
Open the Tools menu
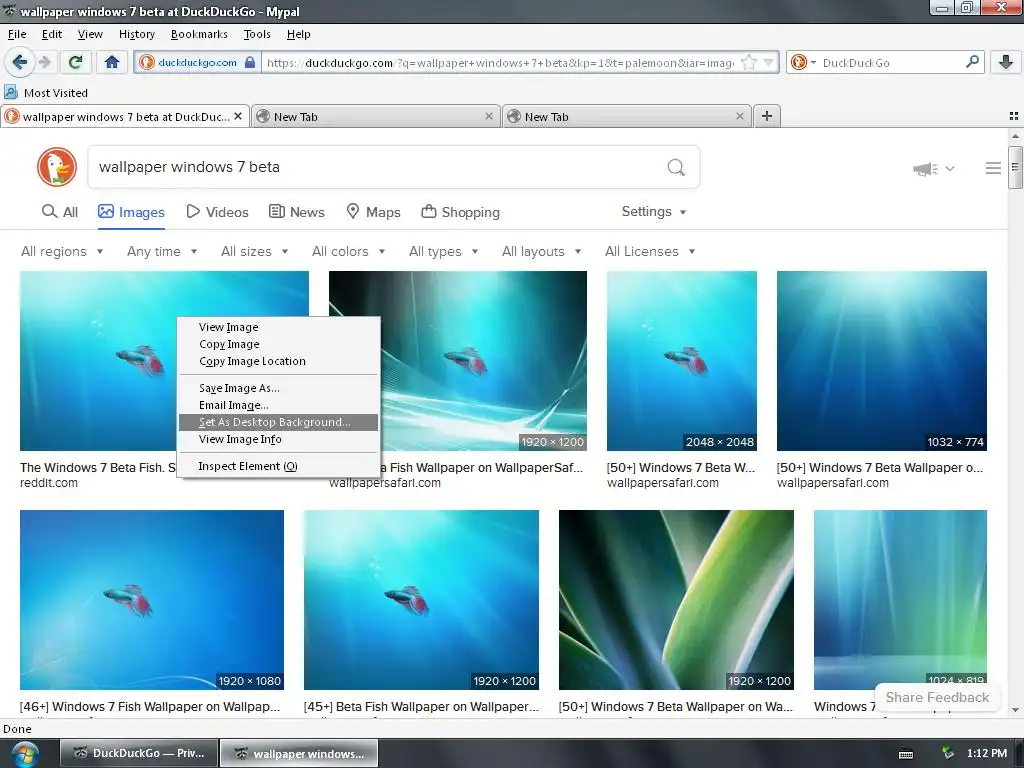257,34
